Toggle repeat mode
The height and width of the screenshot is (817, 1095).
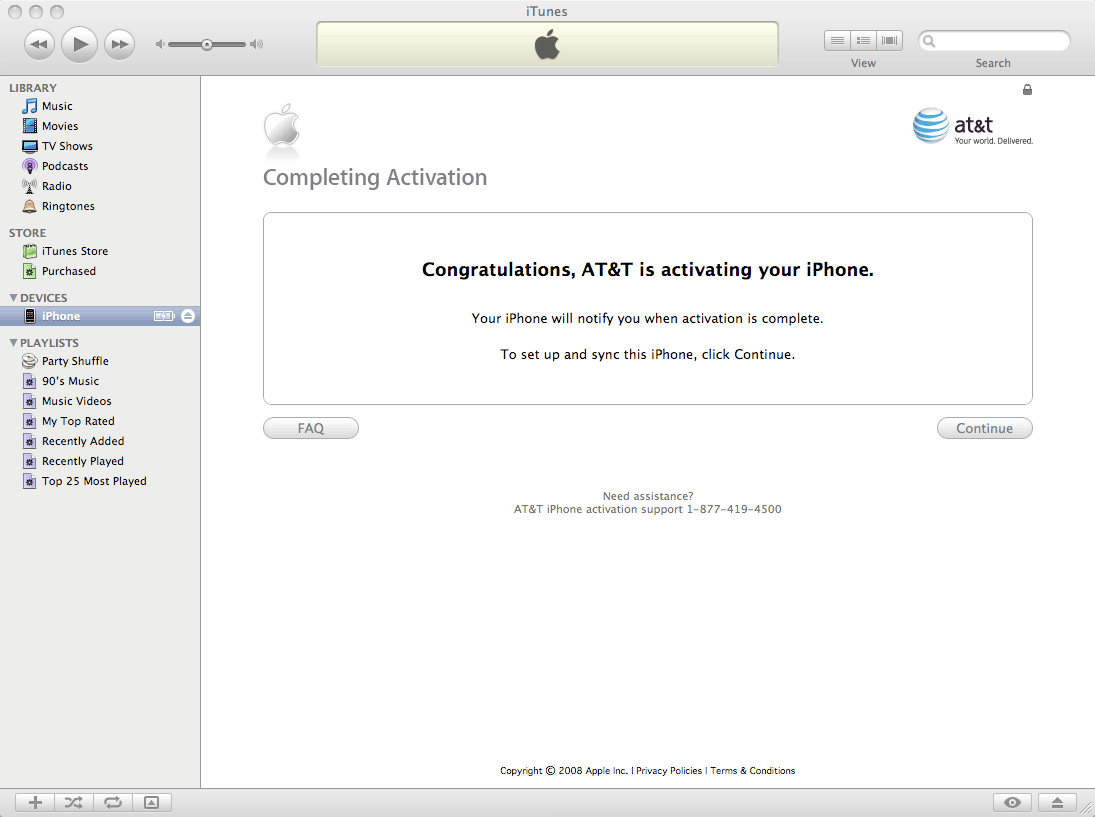coord(113,802)
